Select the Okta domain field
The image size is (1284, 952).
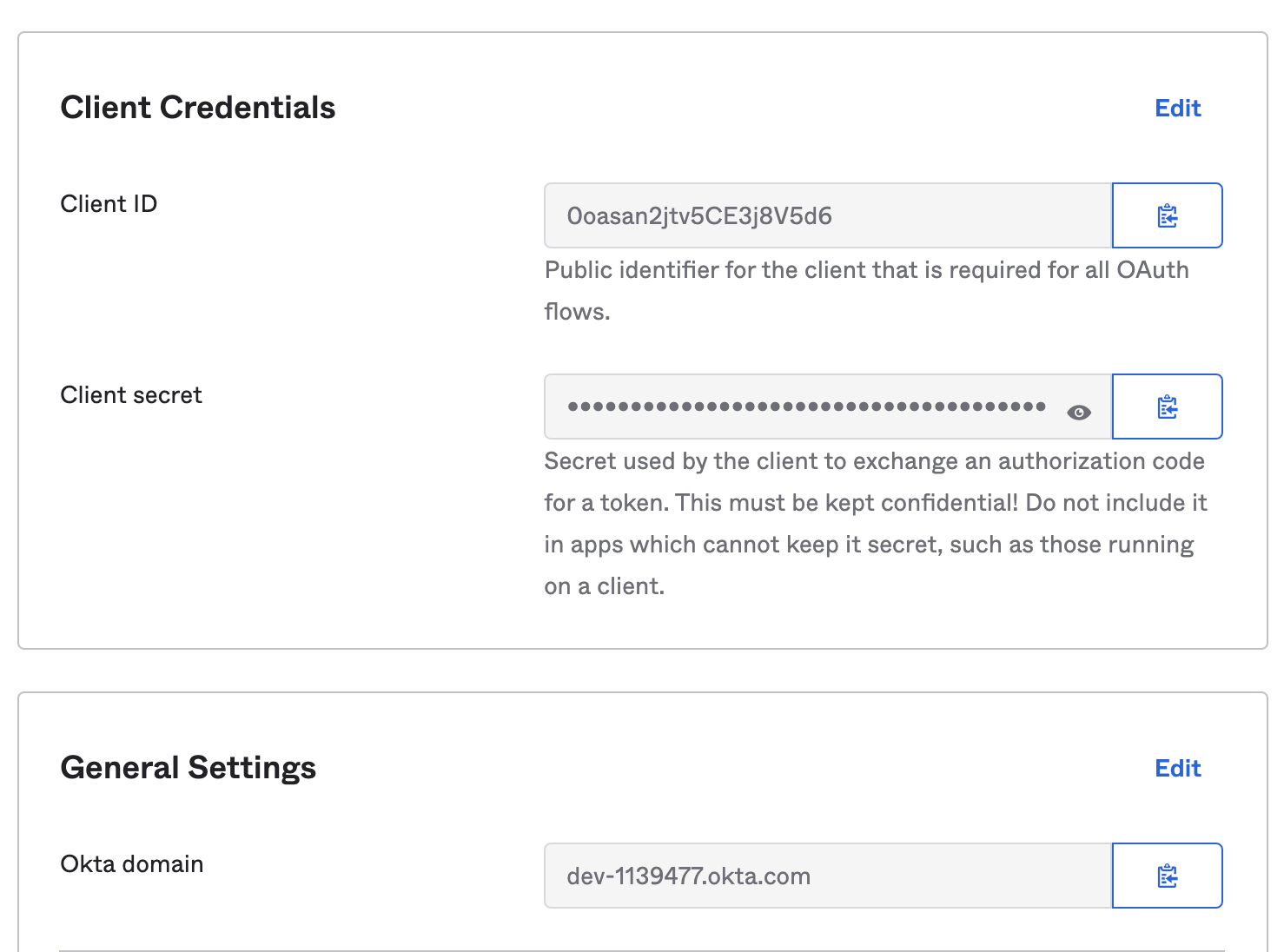[827, 876]
